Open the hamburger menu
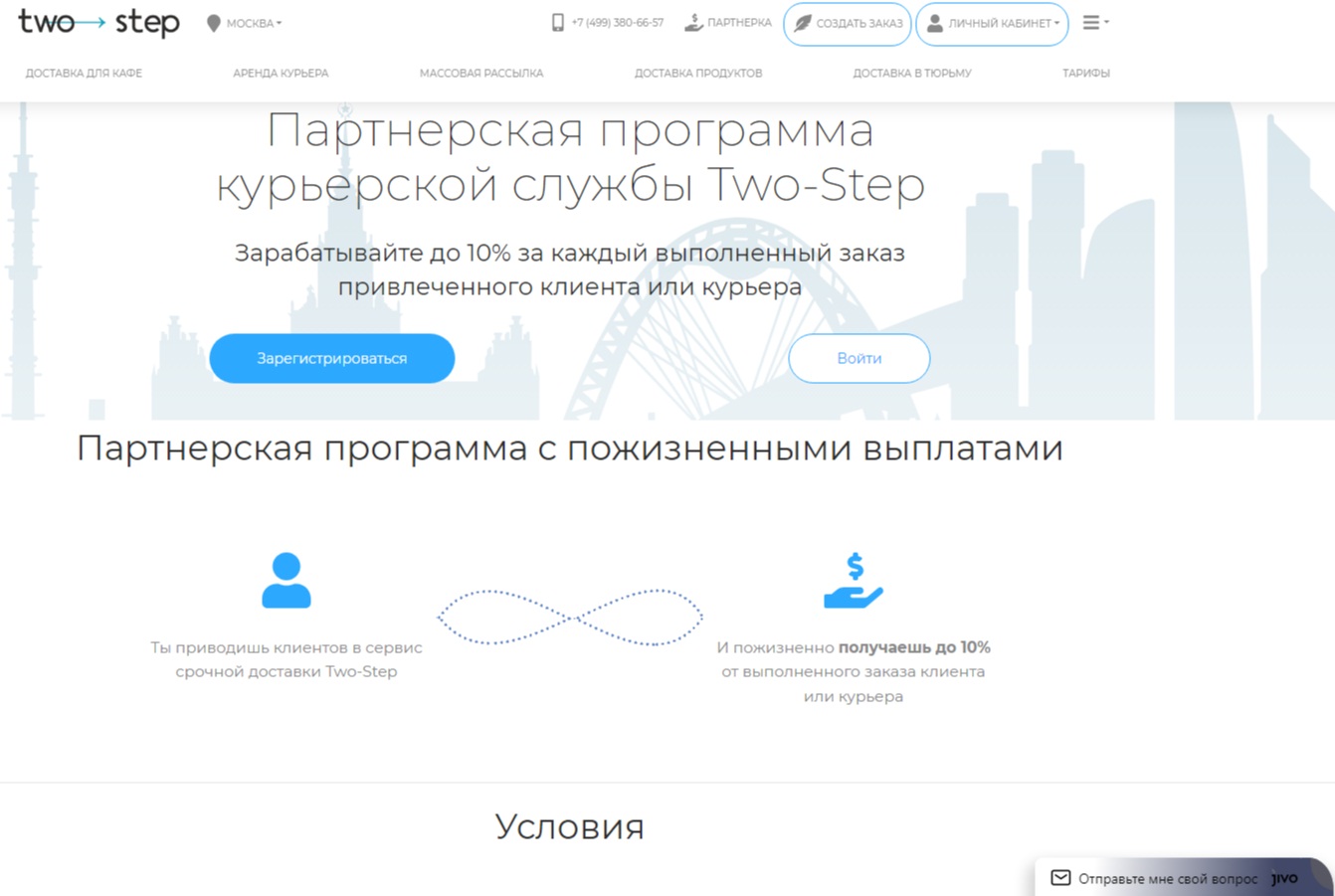1335x896 pixels. pos(1095,23)
